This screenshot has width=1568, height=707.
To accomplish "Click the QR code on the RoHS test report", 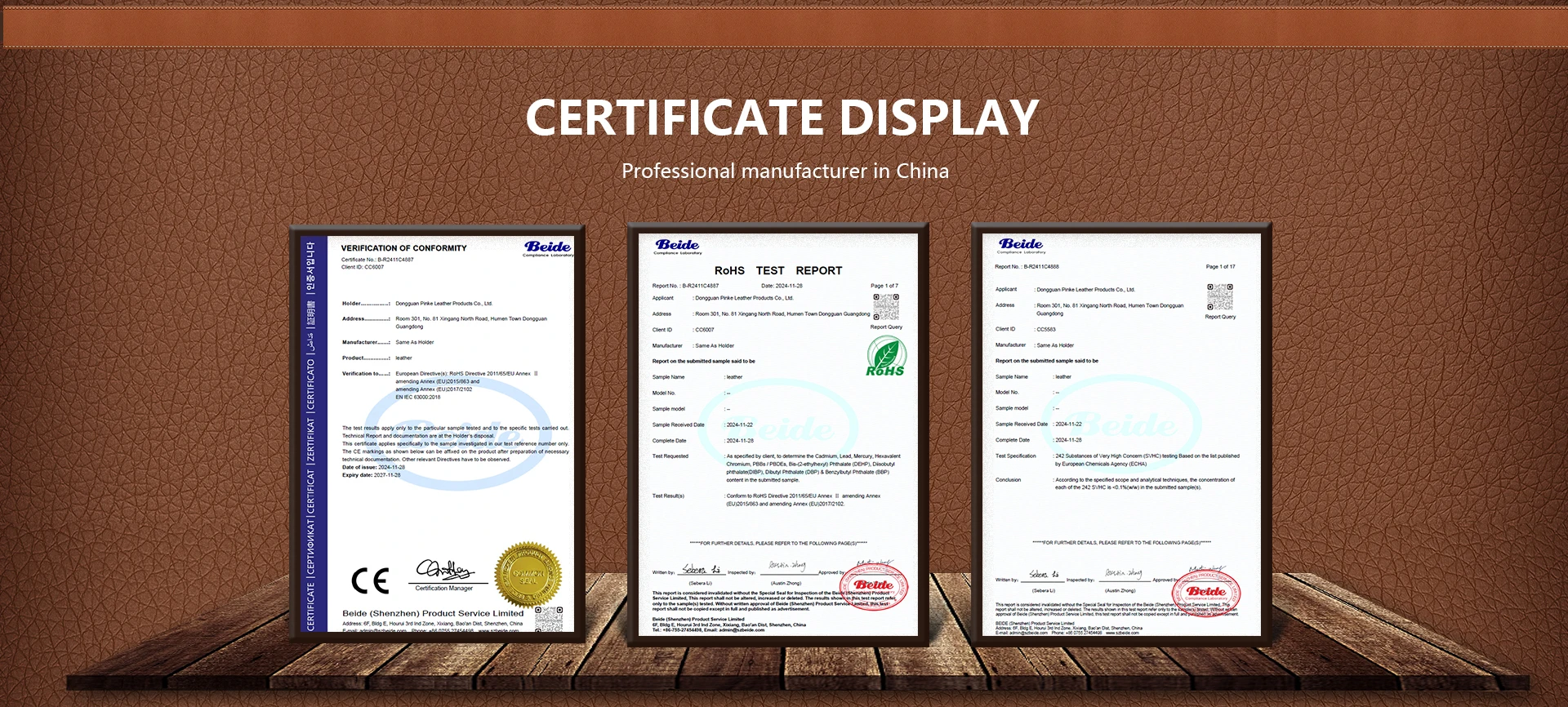I will 886,307.
